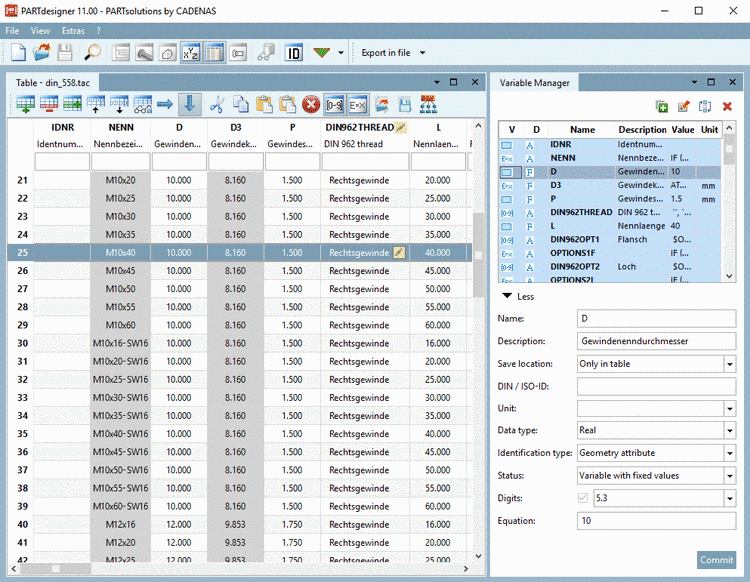Click the scissors Cut icon
The height and width of the screenshot is (582, 750).
pyautogui.click(x=216, y=104)
